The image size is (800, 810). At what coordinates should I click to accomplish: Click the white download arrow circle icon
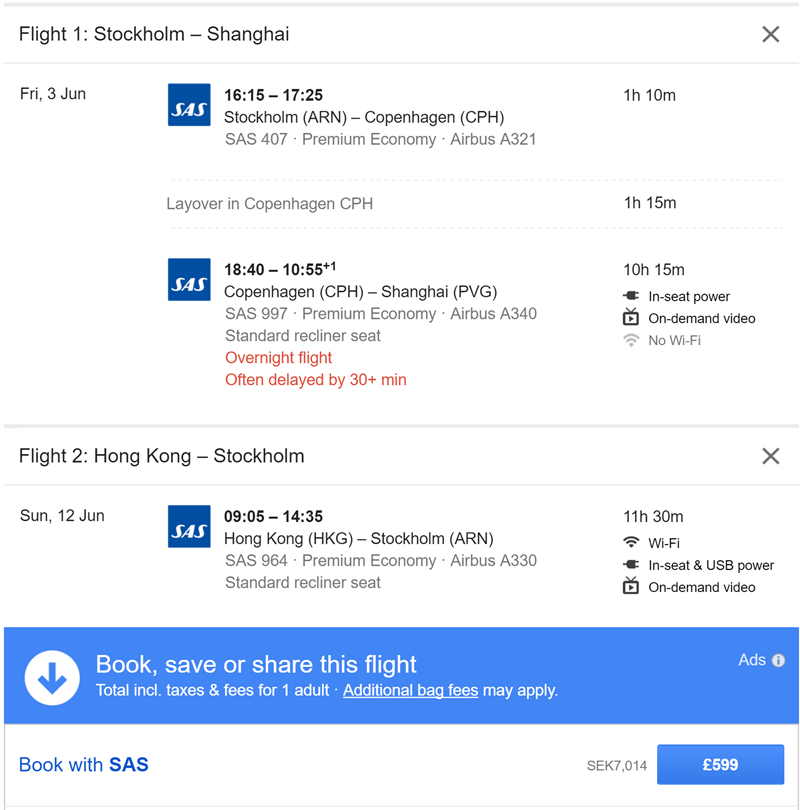tap(52, 678)
